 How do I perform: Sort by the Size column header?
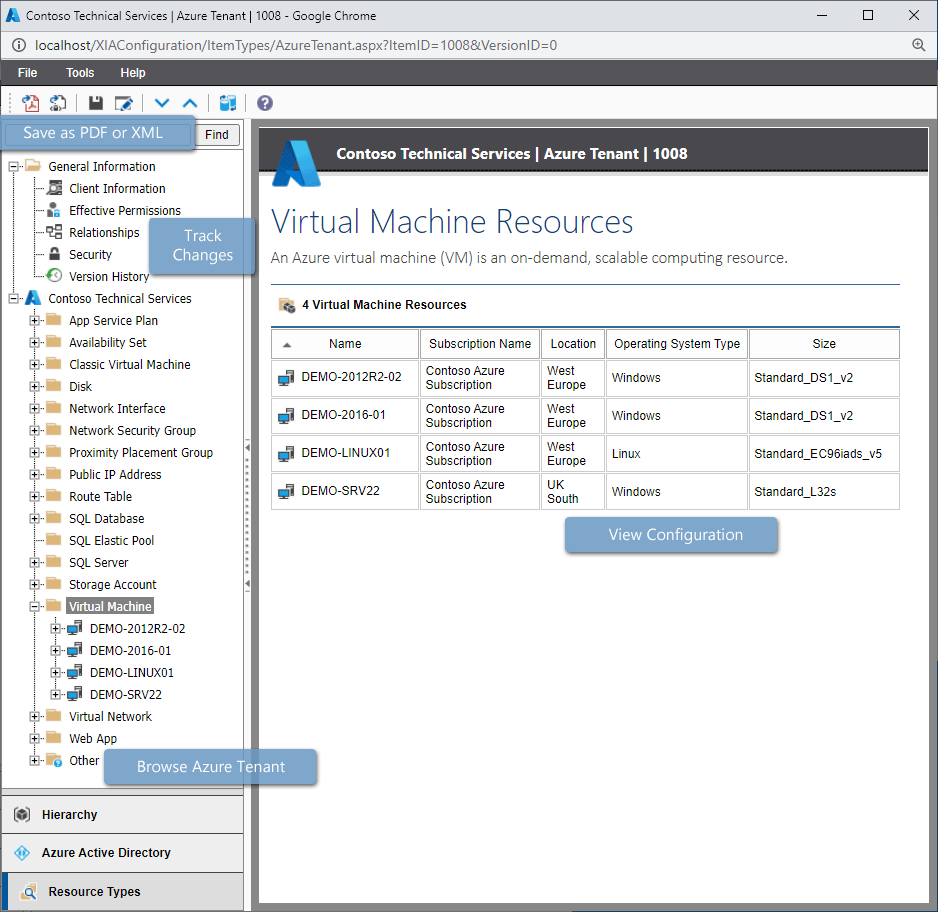(824, 344)
